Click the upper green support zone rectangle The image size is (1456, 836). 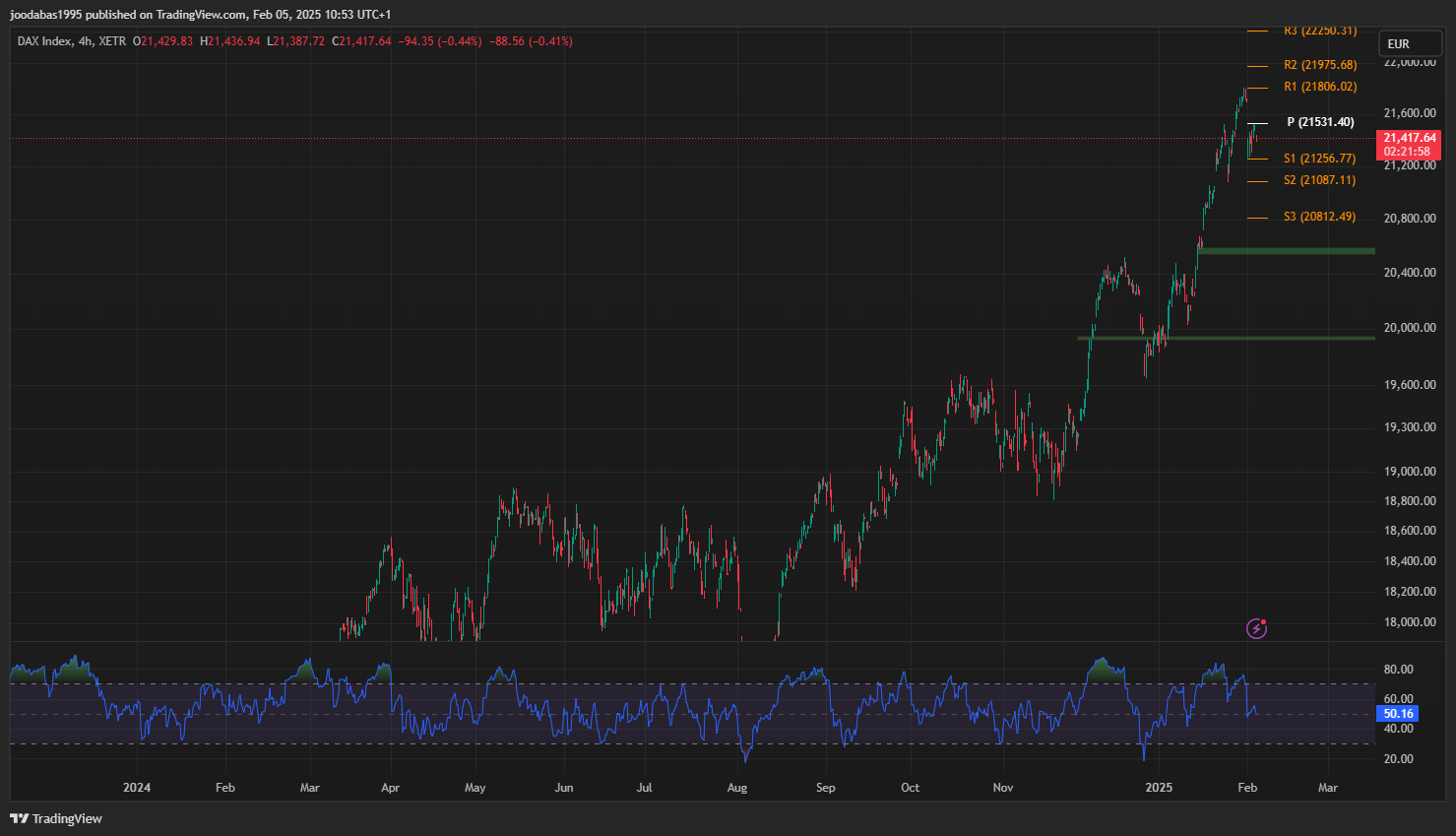point(1286,251)
